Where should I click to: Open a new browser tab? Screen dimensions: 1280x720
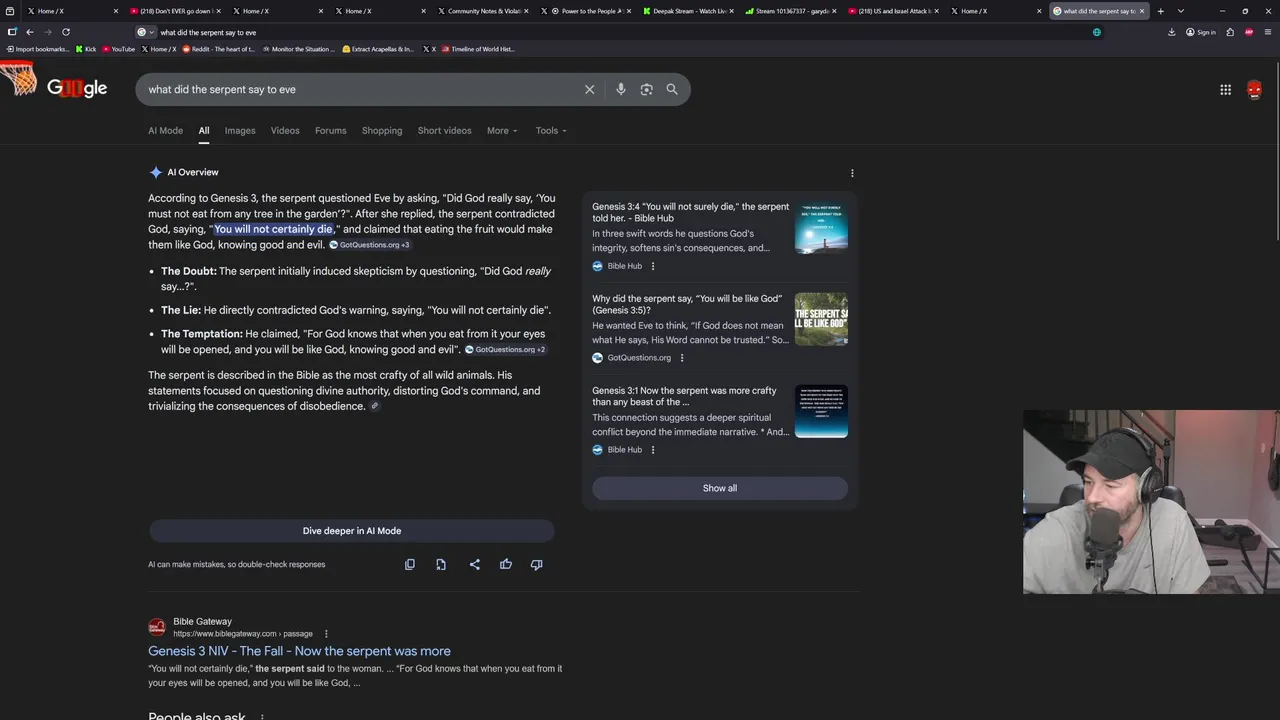pos(1160,11)
